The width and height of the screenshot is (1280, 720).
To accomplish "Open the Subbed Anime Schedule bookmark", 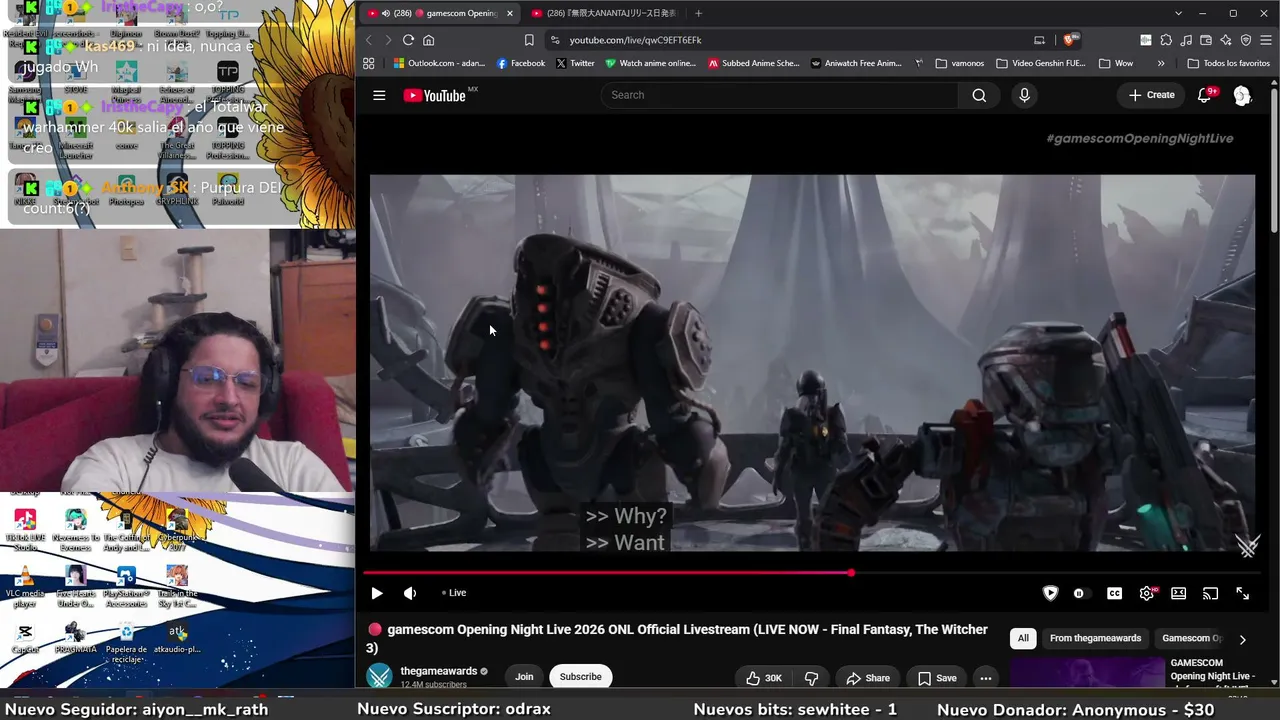I will [754, 63].
